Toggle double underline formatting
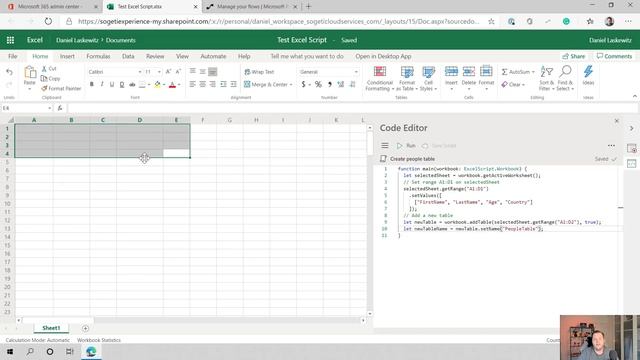This screenshot has width=640, height=360. pyautogui.click(x=122, y=84)
